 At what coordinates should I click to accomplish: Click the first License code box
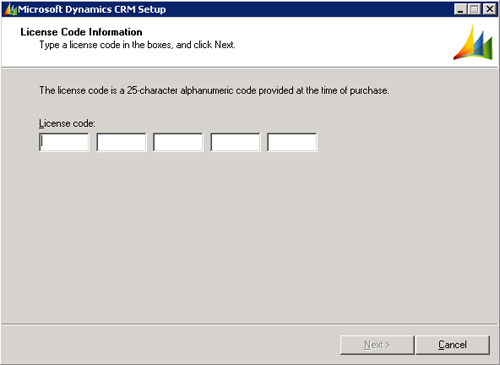[x=64, y=142]
